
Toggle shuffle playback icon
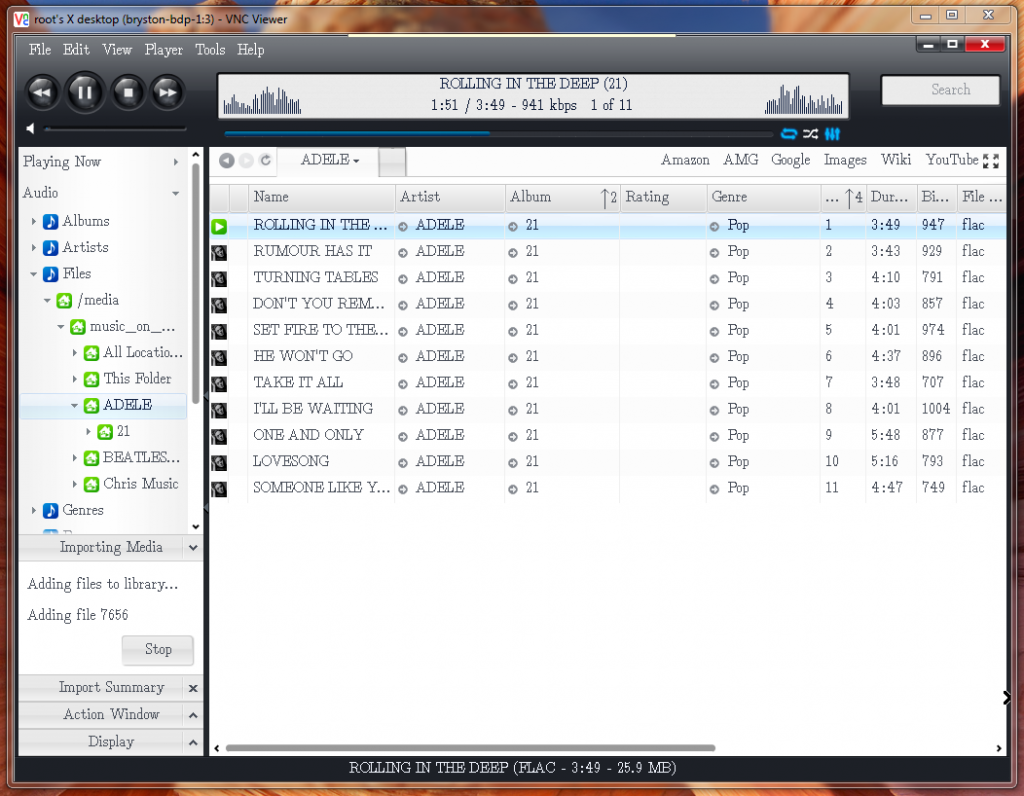point(810,134)
